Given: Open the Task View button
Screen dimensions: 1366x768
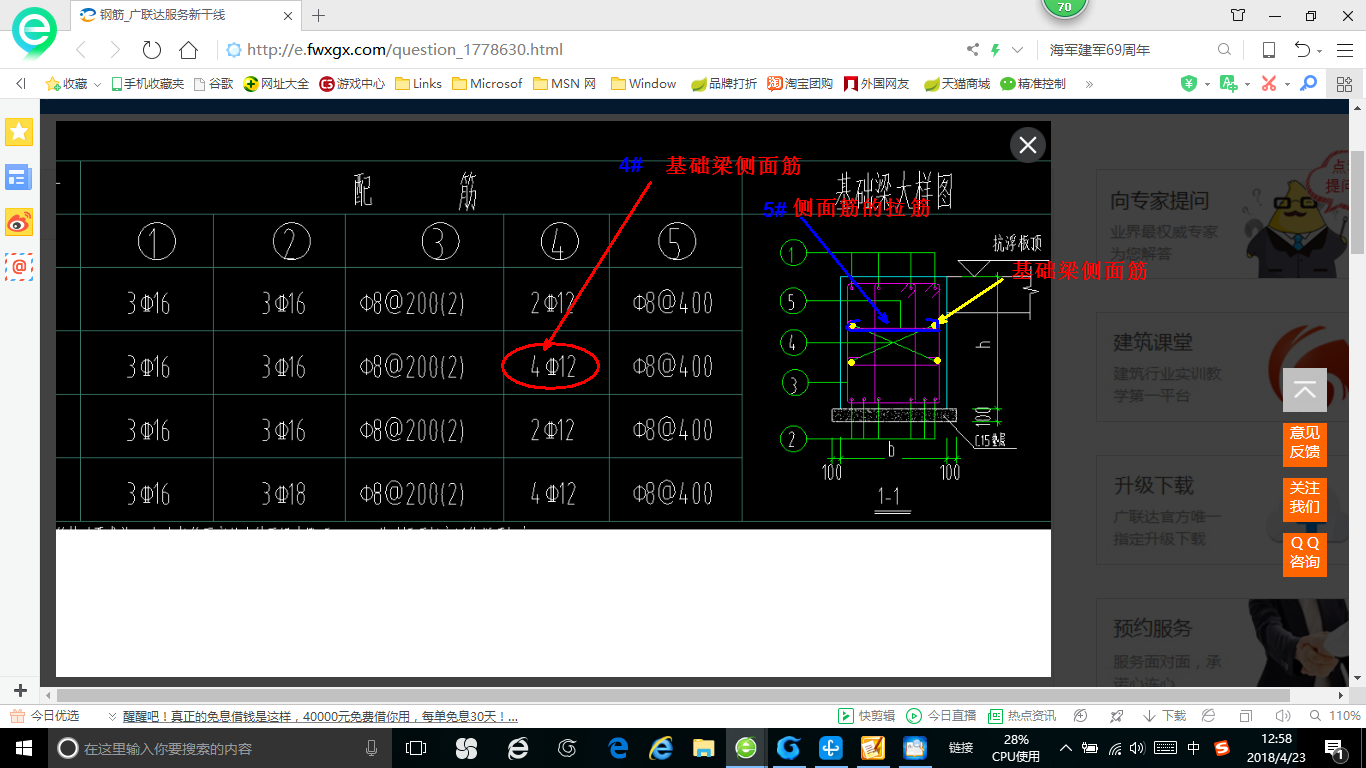Looking at the screenshot, I should point(416,748).
